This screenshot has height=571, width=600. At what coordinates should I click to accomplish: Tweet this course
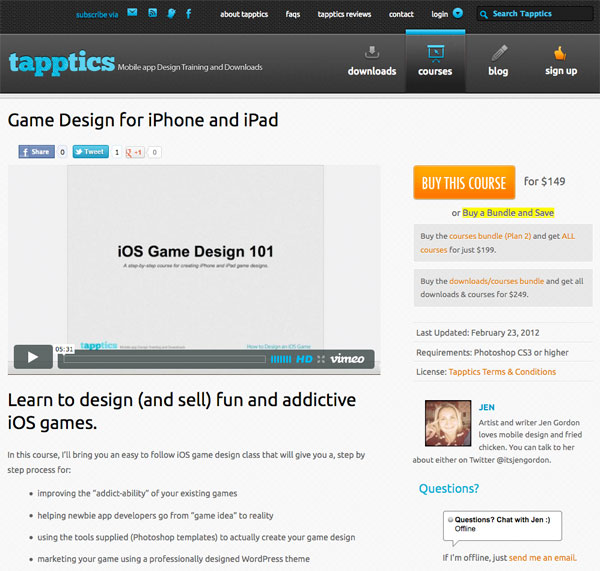click(x=91, y=152)
